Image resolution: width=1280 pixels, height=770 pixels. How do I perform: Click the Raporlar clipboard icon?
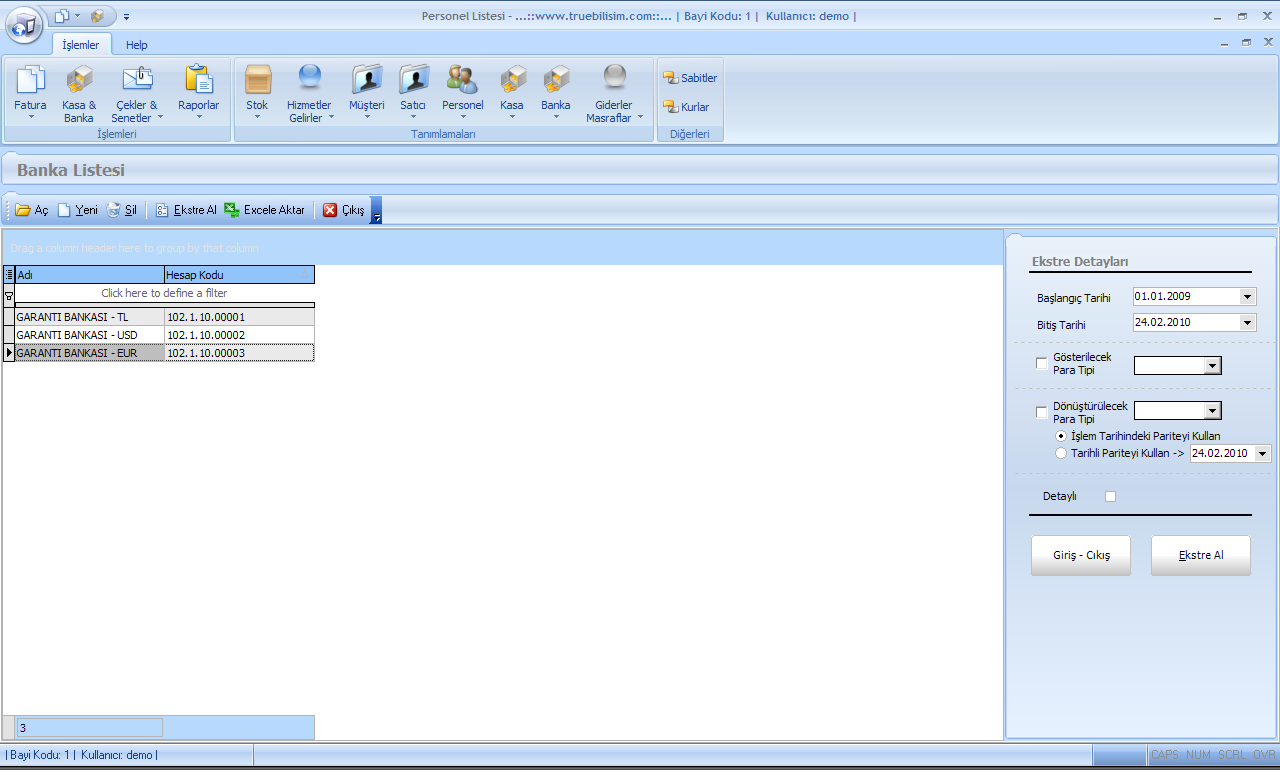(x=199, y=80)
